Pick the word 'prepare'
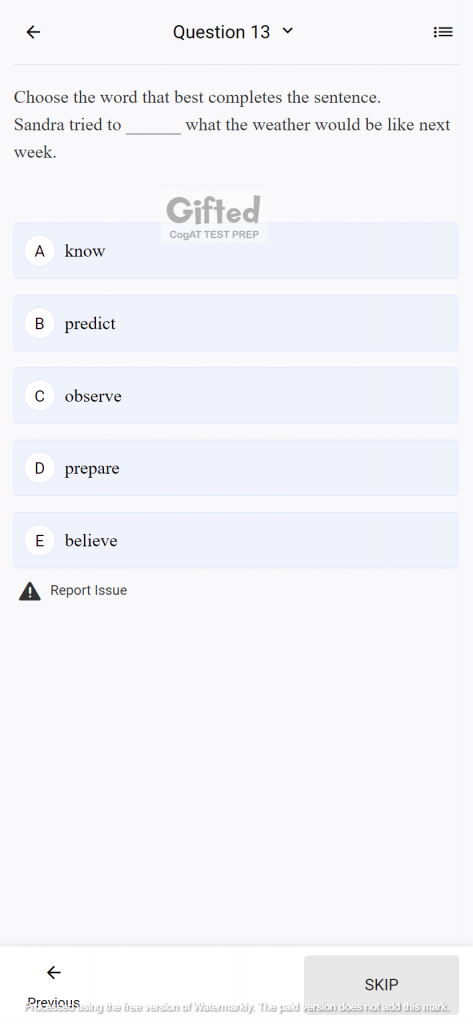This screenshot has width=473, height=1024. 92,469
